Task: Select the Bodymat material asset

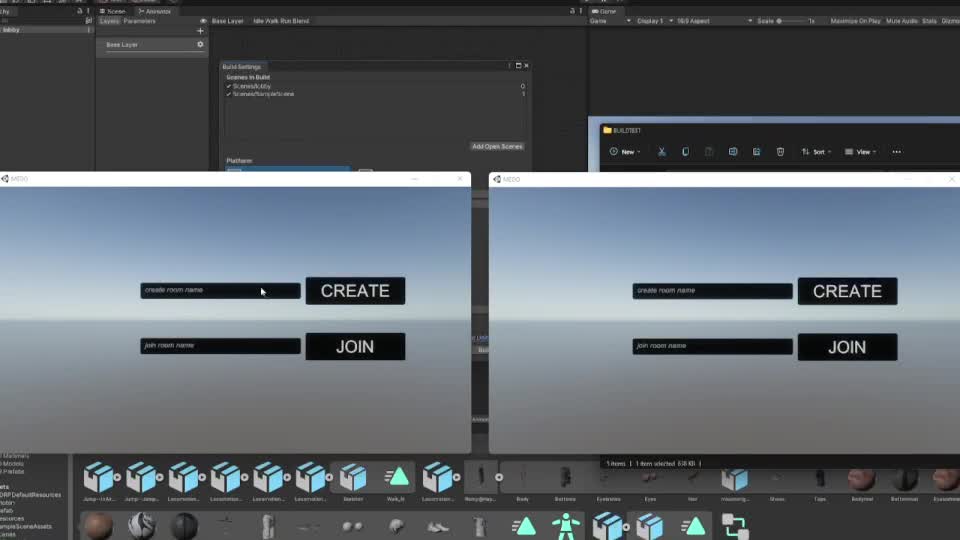Action: point(861,479)
